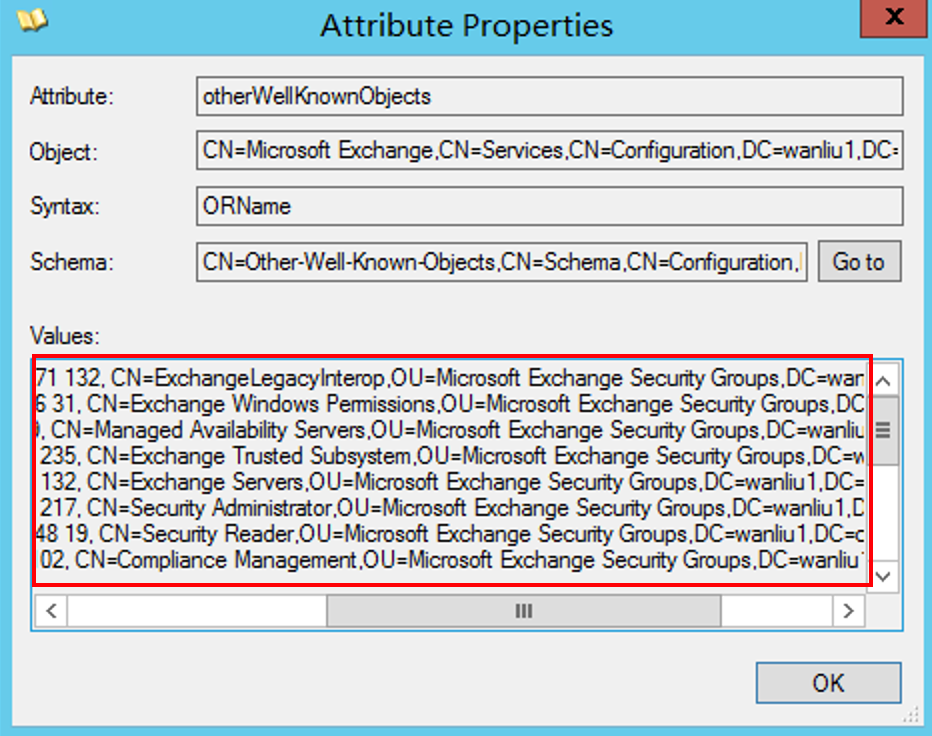The height and width of the screenshot is (736, 932).
Task: Click the Schema field with CN=Other-Well-Known-Objects
Action: pos(502,262)
